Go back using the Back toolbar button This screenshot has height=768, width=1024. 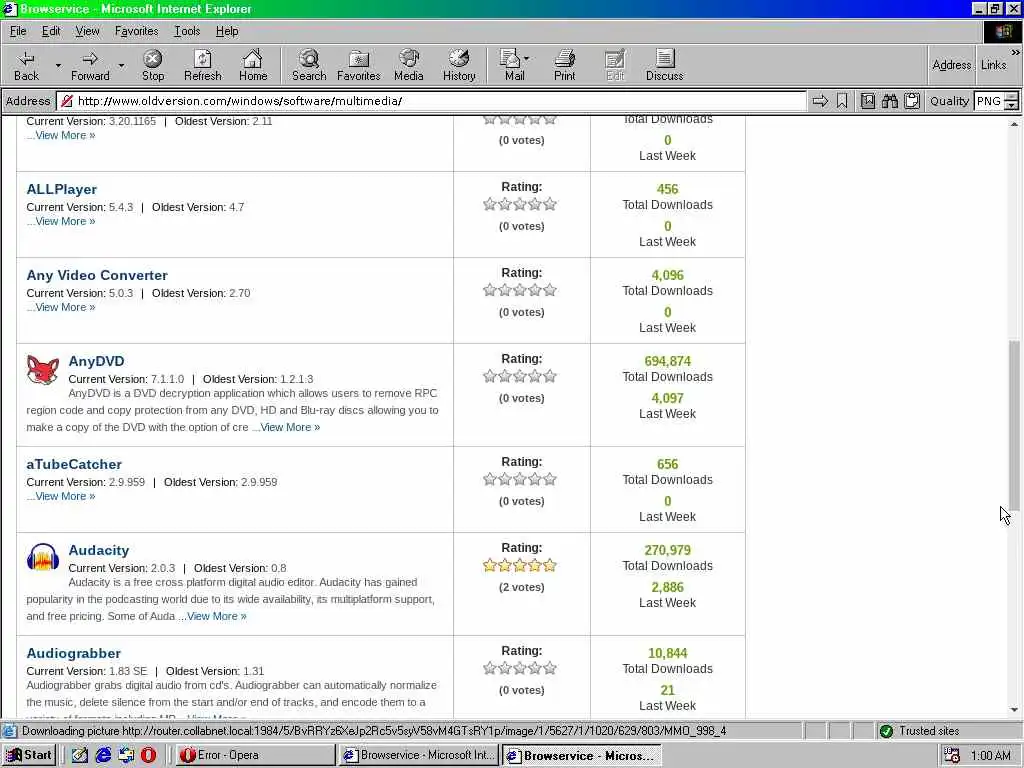click(x=26, y=65)
